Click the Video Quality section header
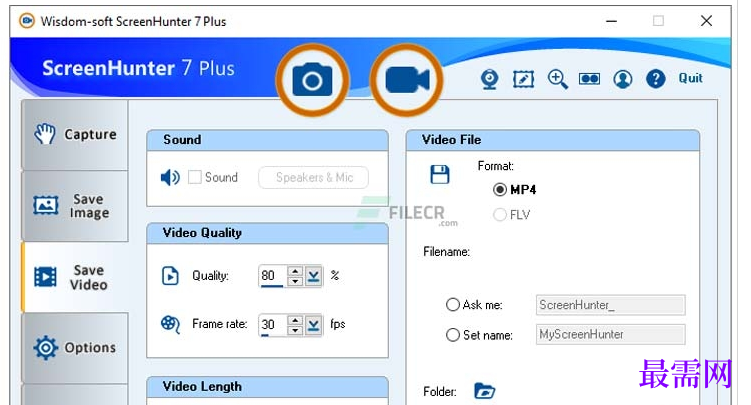This screenshot has height=405, width=751. tap(267, 233)
